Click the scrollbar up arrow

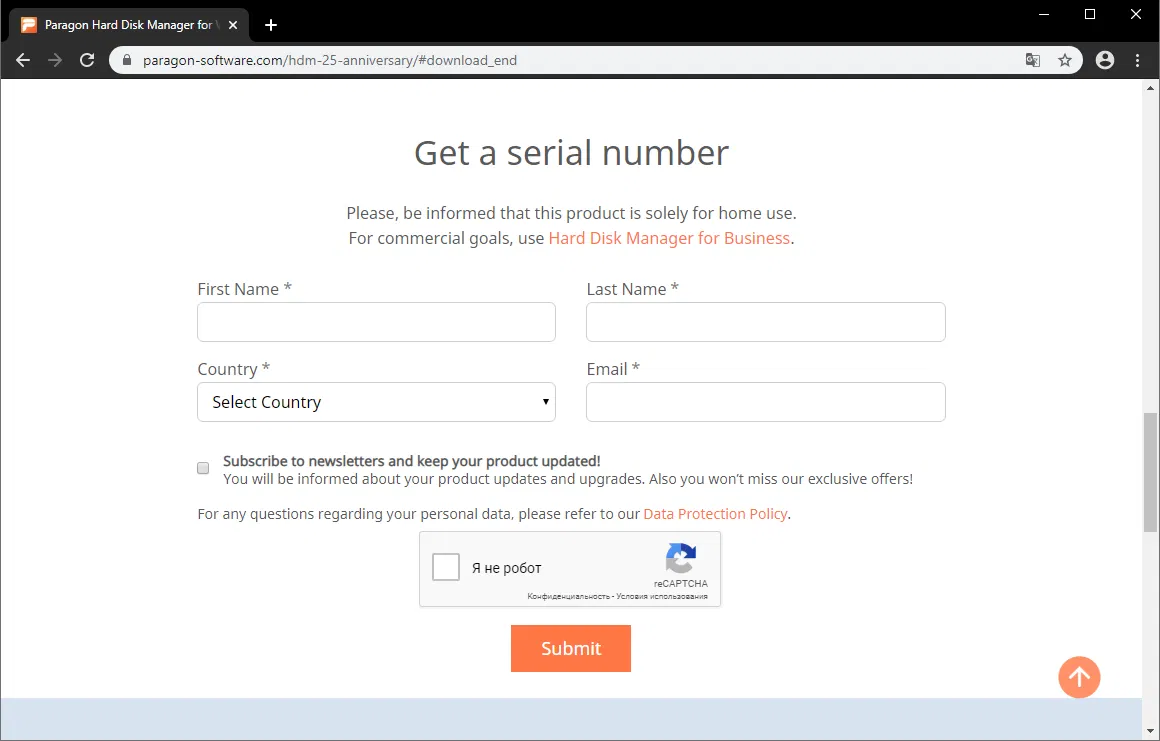tap(1150, 87)
